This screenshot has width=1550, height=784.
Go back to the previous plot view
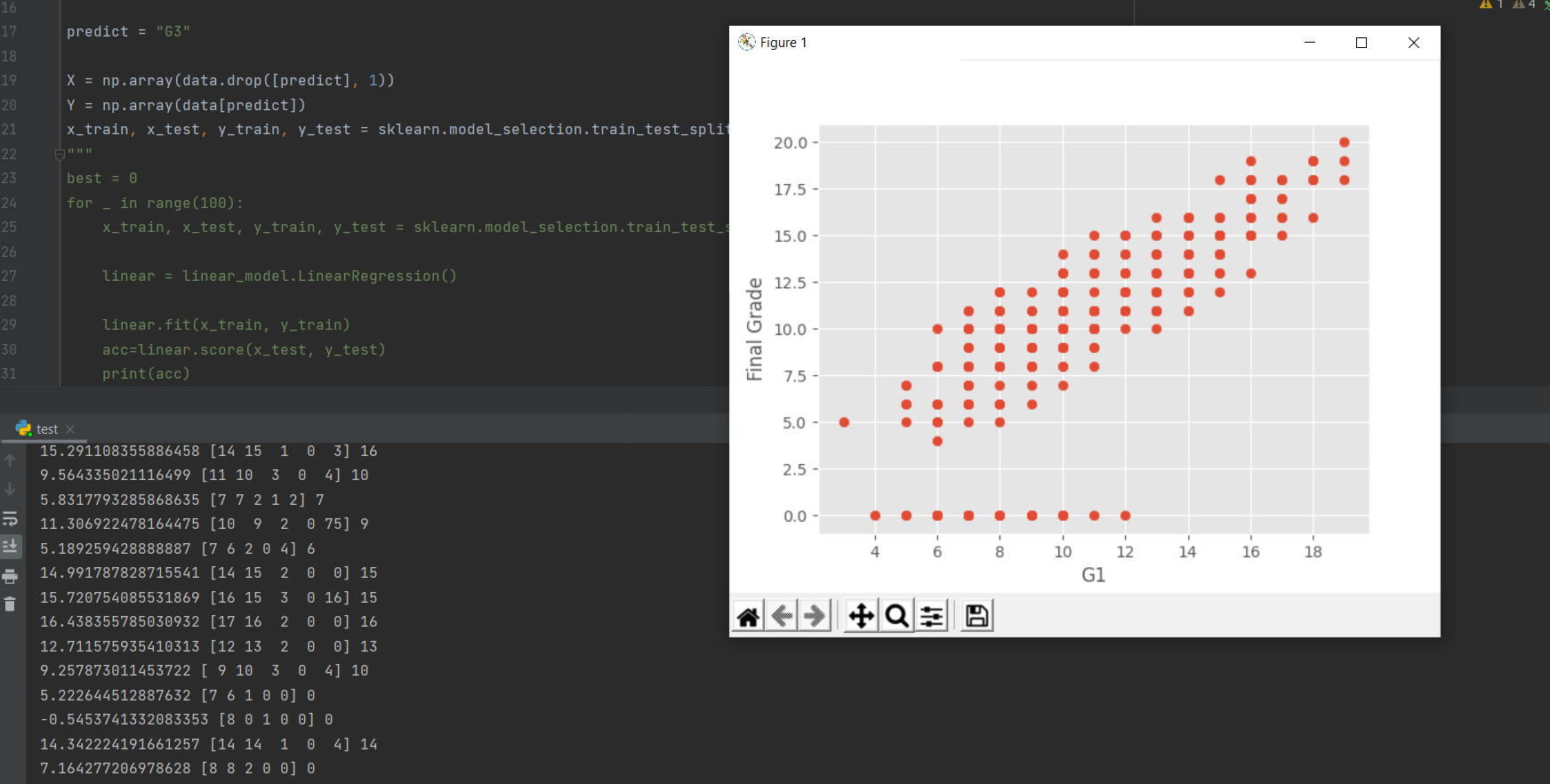point(782,616)
